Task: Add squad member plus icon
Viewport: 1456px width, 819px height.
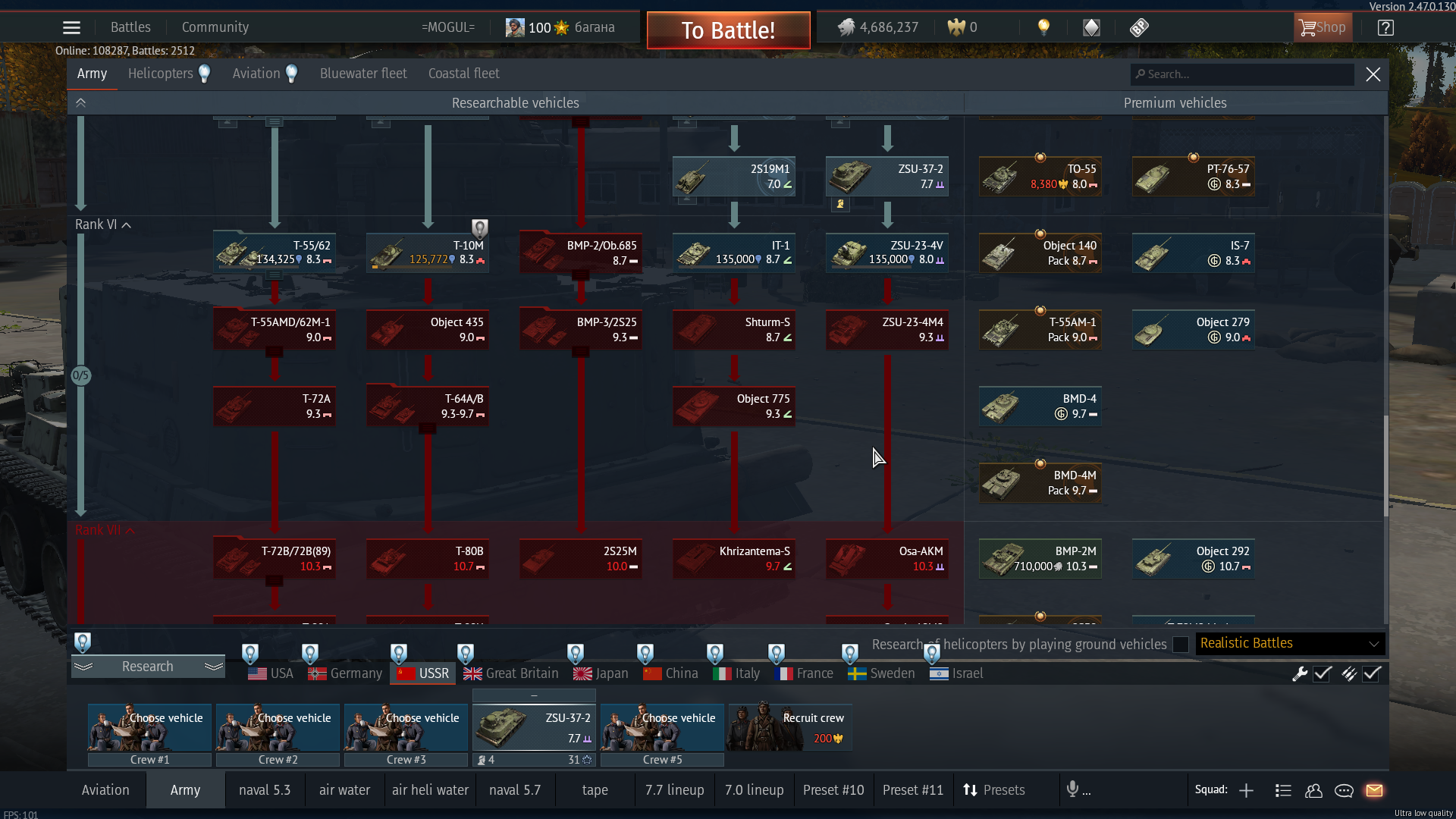Action: coord(1246,790)
